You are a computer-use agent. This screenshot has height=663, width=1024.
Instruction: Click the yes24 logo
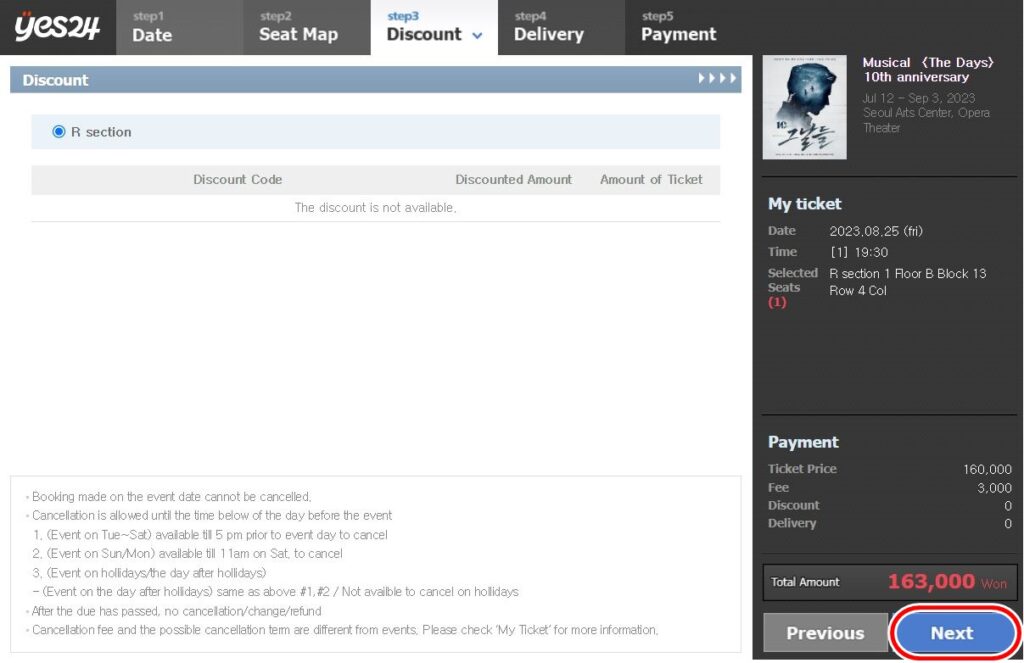[57, 27]
